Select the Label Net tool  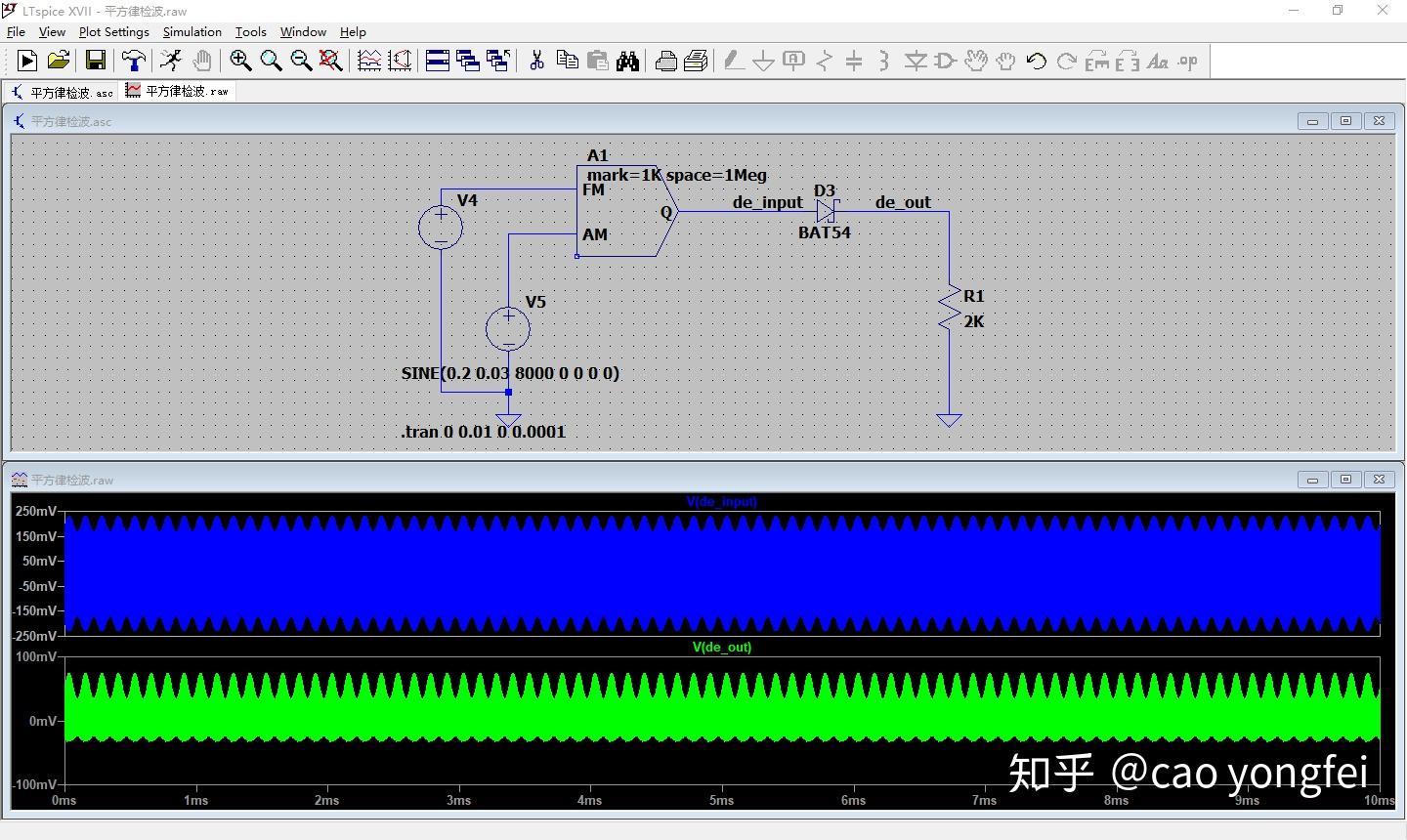click(x=794, y=61)
